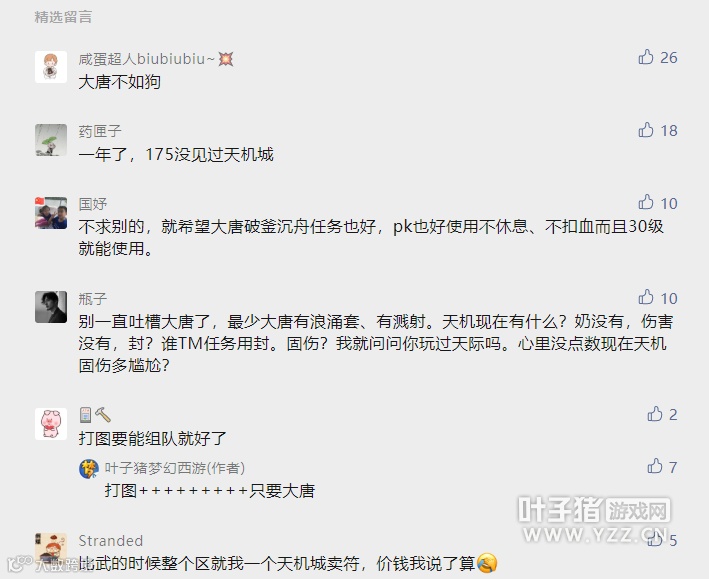The image size is (709, 579).
Task: Open 药匣子's profile avatar
Action: pyautogui.click(x=51, y=140)
